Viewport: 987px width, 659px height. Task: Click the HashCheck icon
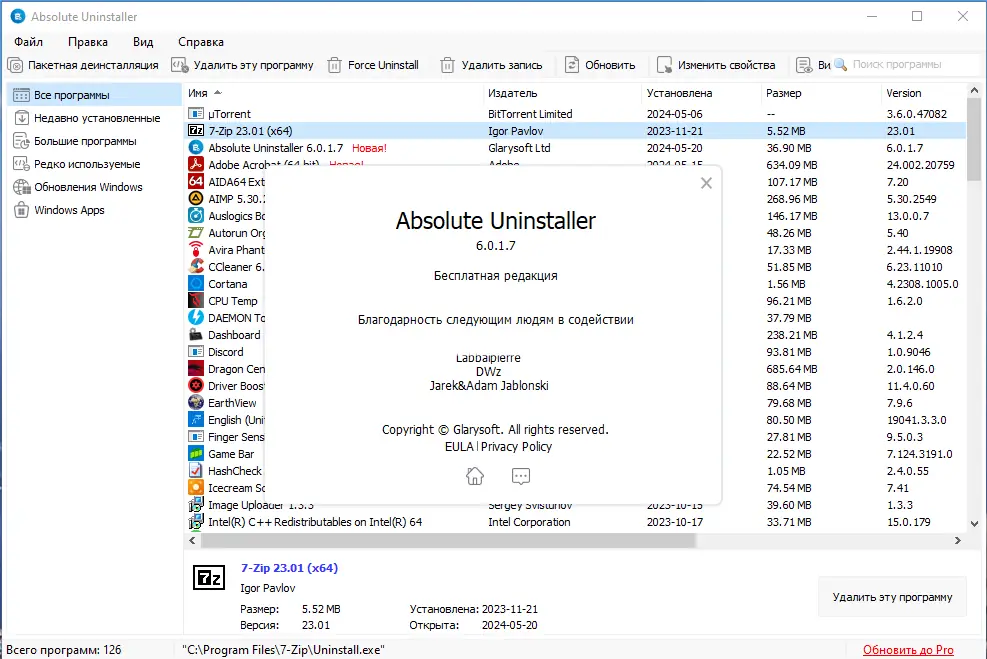pyautogui.click(x=196, y=471)
